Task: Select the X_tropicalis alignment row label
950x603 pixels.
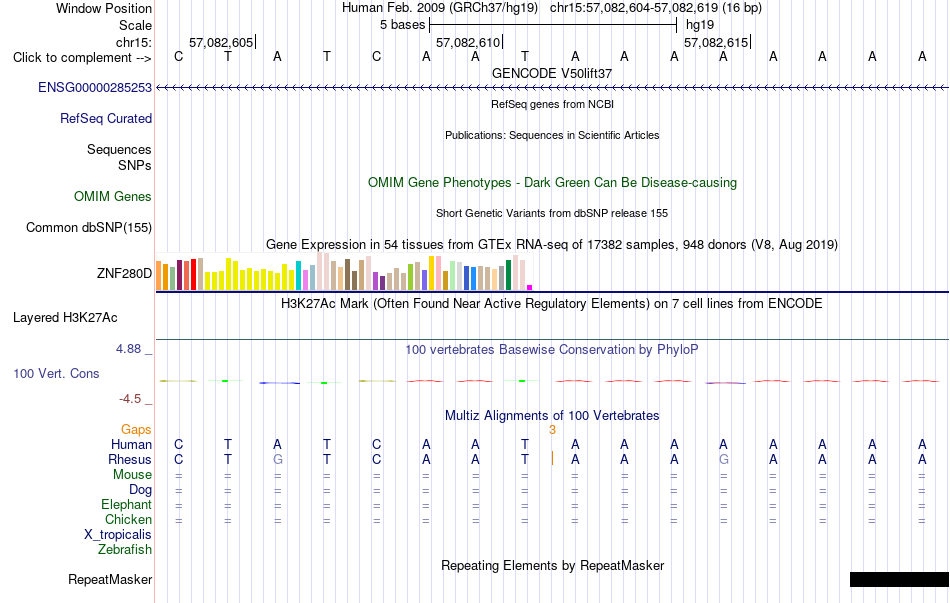Action: pyautogui.click(x=118, y=535)
